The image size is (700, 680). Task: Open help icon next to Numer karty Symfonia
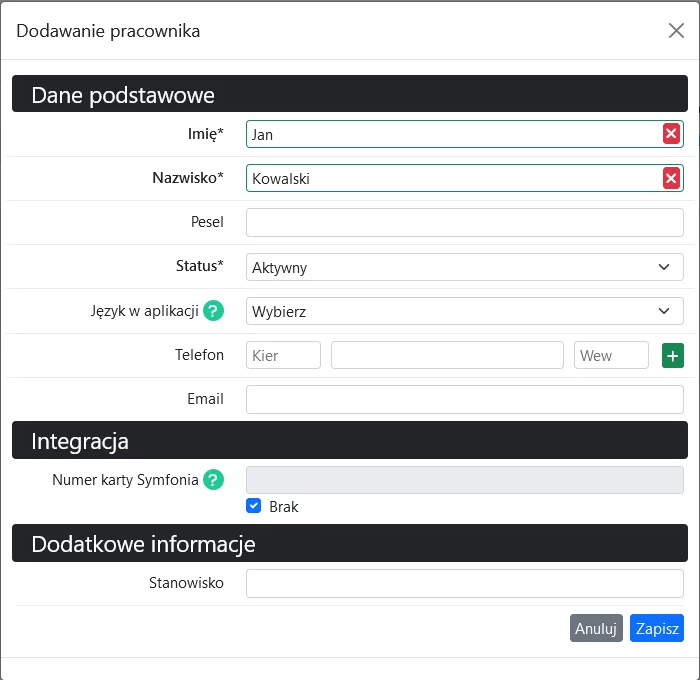(x=213, y=480)
